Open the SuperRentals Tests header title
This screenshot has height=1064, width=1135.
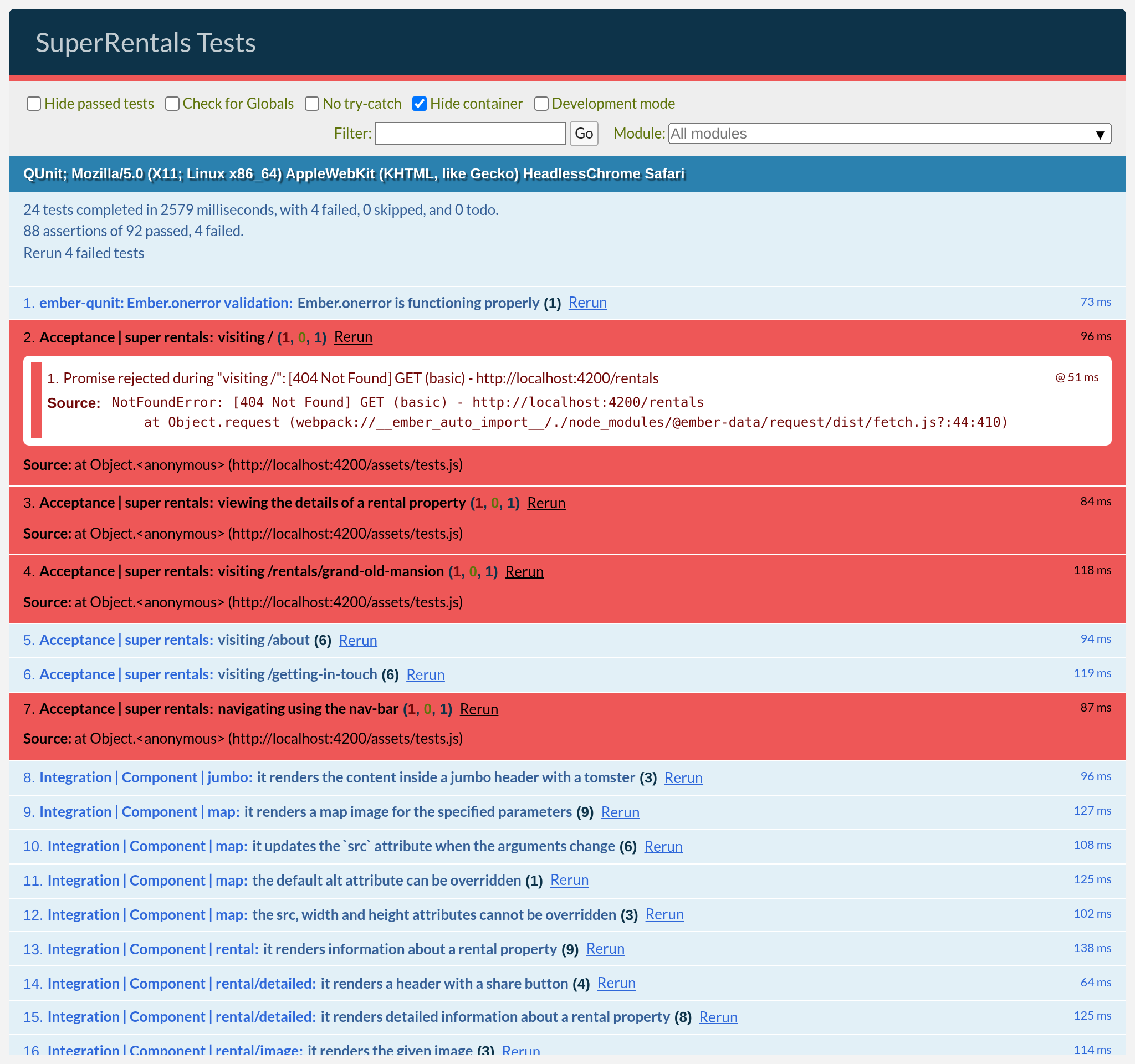(146, 43)
